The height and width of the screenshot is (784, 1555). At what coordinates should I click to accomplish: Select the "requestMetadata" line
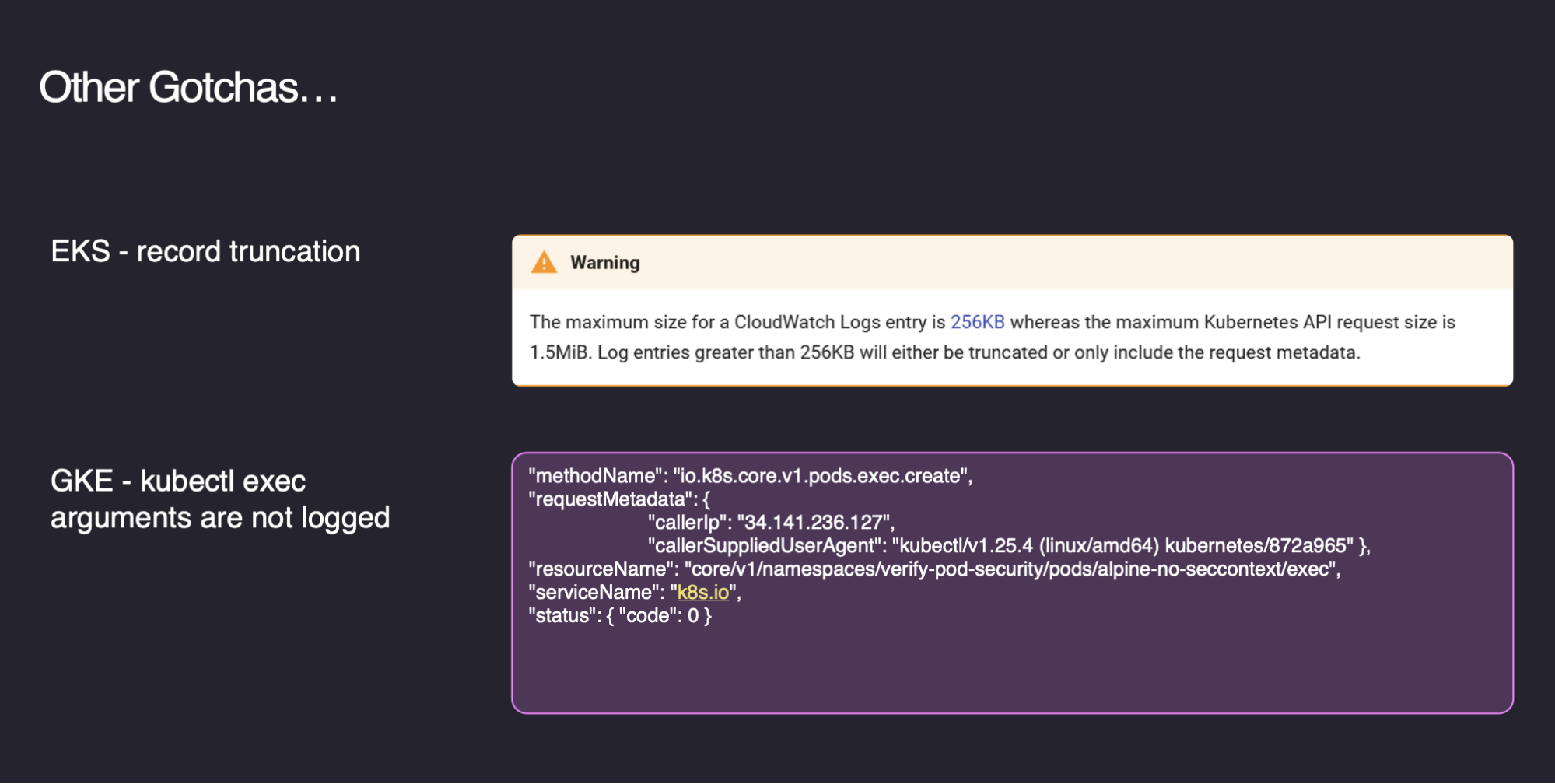click(x=618, y=499)
